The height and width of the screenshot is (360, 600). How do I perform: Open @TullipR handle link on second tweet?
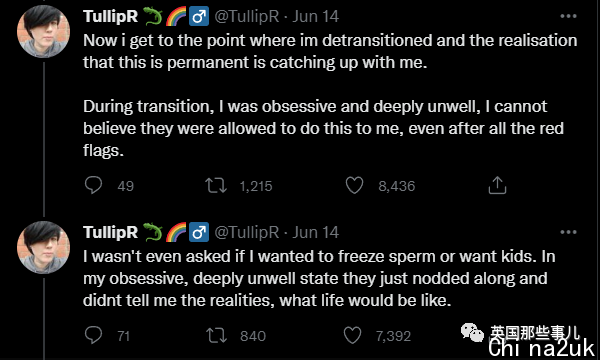tap(247, 232)
